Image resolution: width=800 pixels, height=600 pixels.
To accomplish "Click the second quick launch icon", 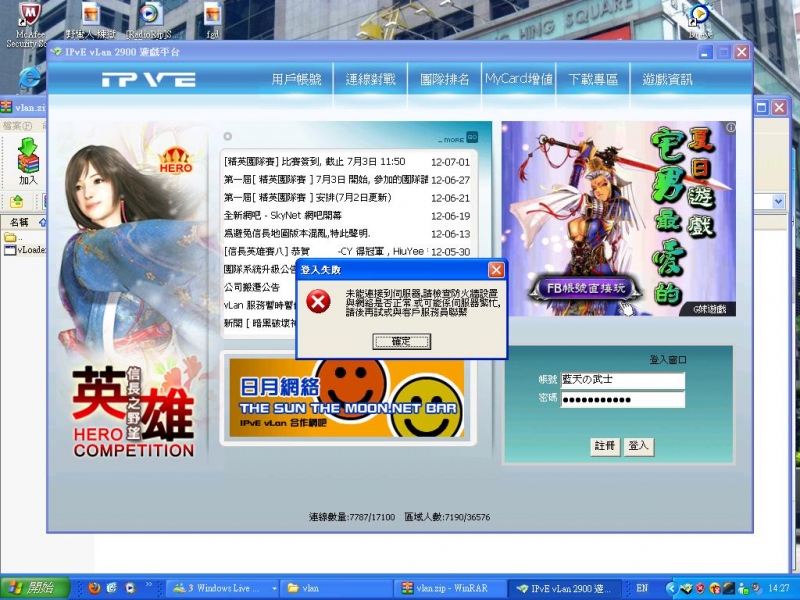I will pos(112,588).
